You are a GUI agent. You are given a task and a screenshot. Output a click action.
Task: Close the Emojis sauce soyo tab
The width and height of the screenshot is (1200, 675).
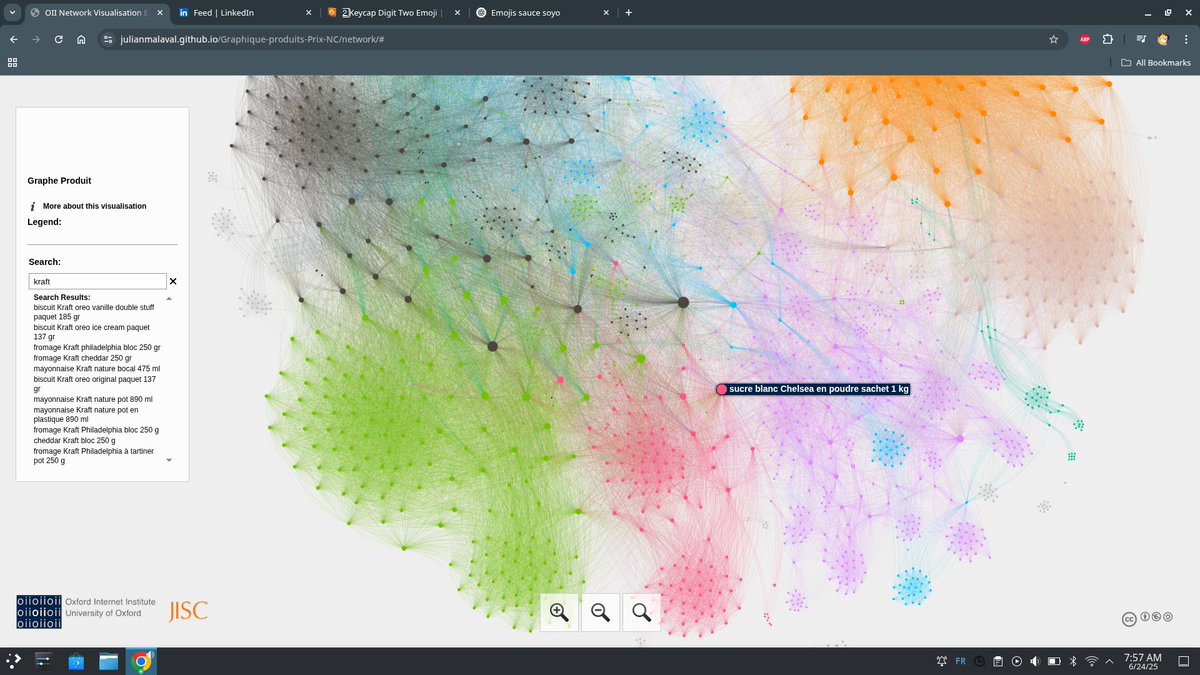(605, 12)
